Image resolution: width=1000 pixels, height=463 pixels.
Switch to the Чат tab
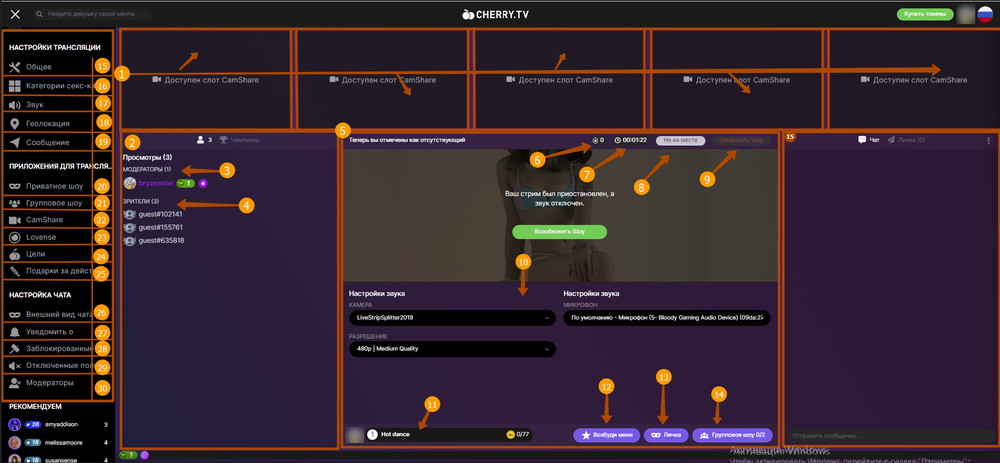point(869,141)
